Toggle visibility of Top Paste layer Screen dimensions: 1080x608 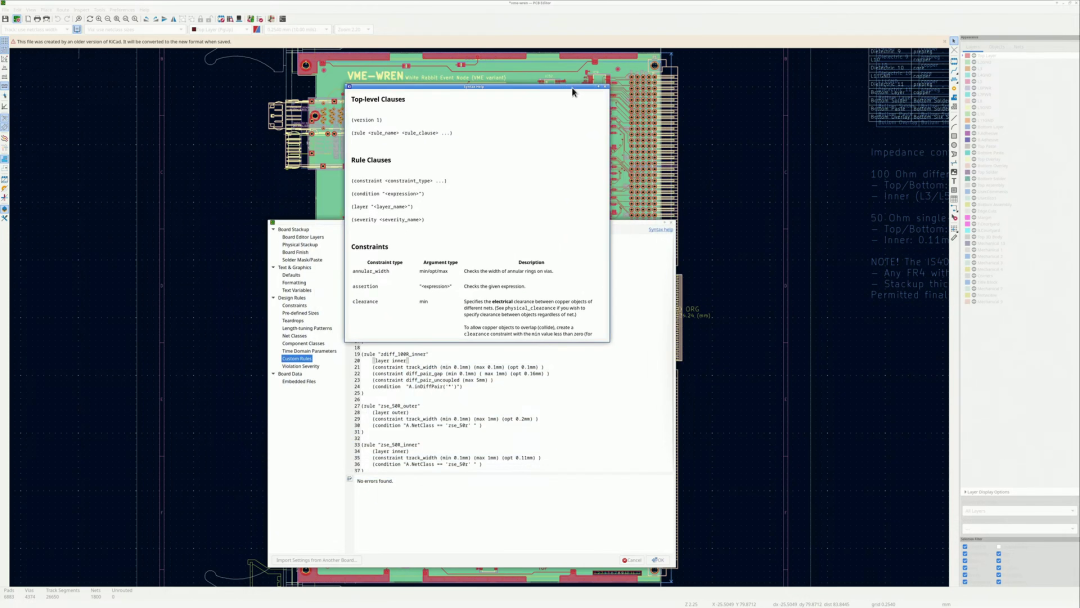click(x=974, y=146)
